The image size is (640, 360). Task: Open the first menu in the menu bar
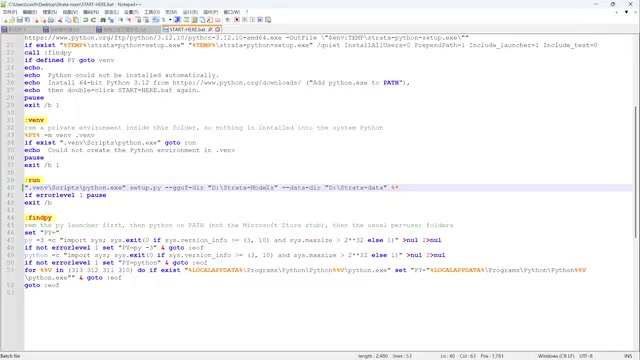[x=10, y=12]
